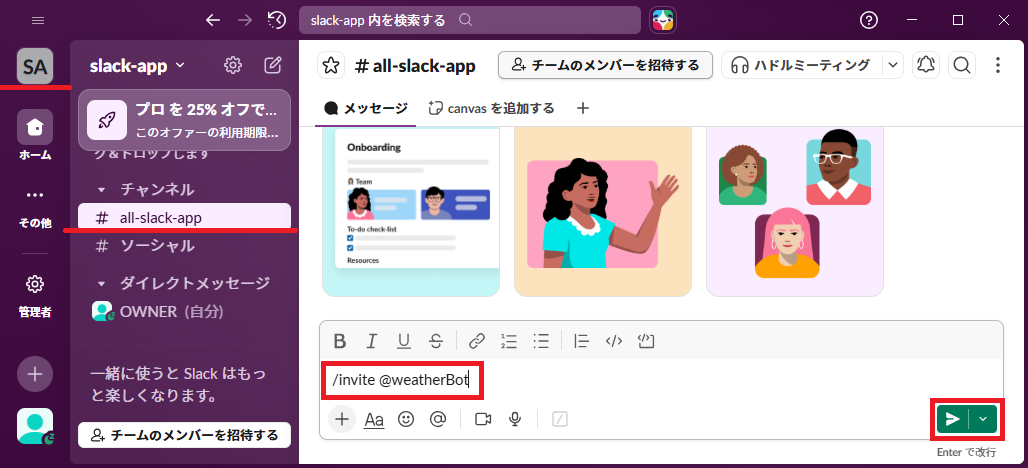Open the three people illustration card
The image size is (1028, 468).
795,211
